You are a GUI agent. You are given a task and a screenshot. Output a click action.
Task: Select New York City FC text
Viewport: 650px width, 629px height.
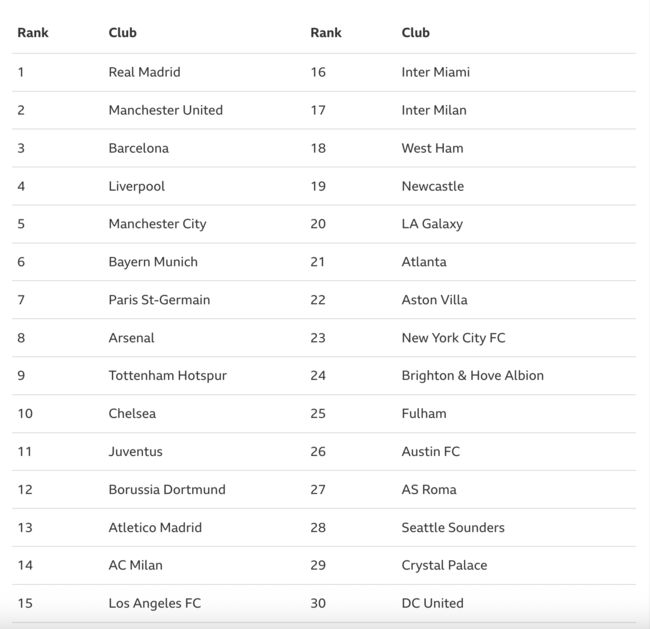453,338
